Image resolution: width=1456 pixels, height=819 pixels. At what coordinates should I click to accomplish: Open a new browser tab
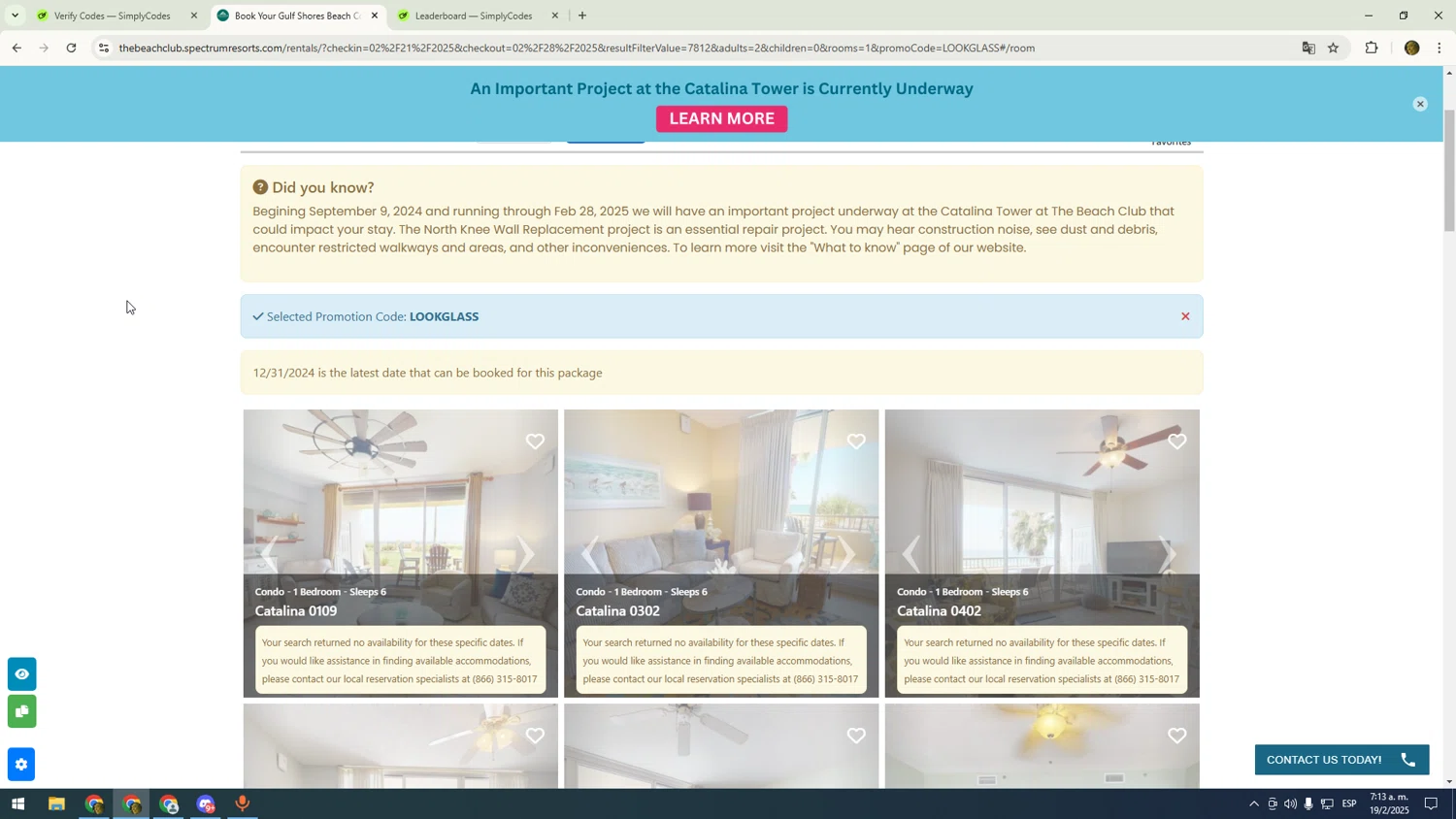[582, 16]
